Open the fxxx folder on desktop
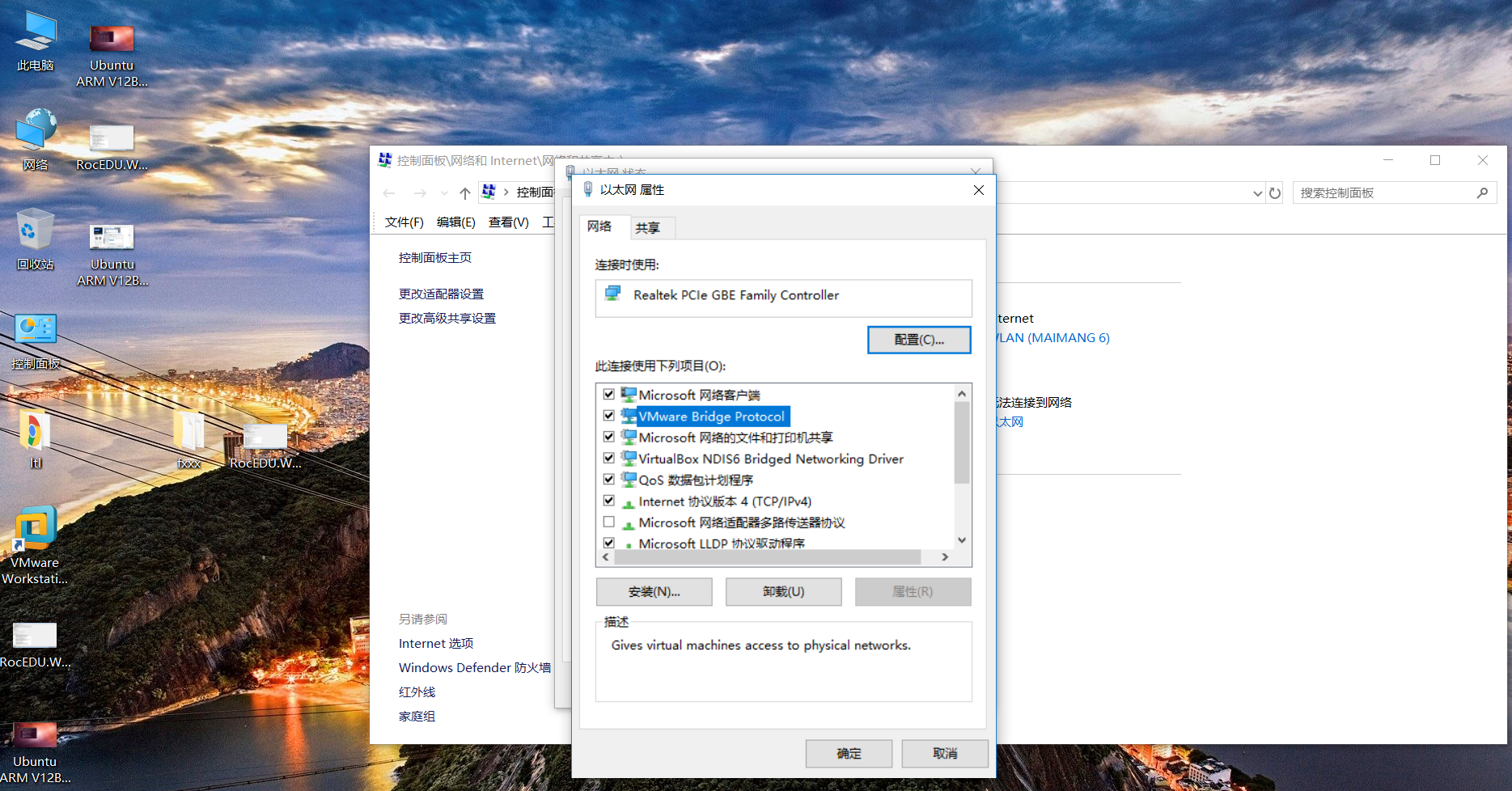The height and width of the screenshot is (791, 1512). coord(188,439)
